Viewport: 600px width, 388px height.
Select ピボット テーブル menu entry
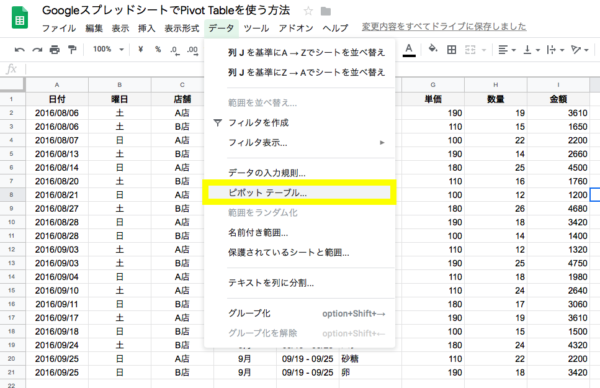tap(299, 193)
